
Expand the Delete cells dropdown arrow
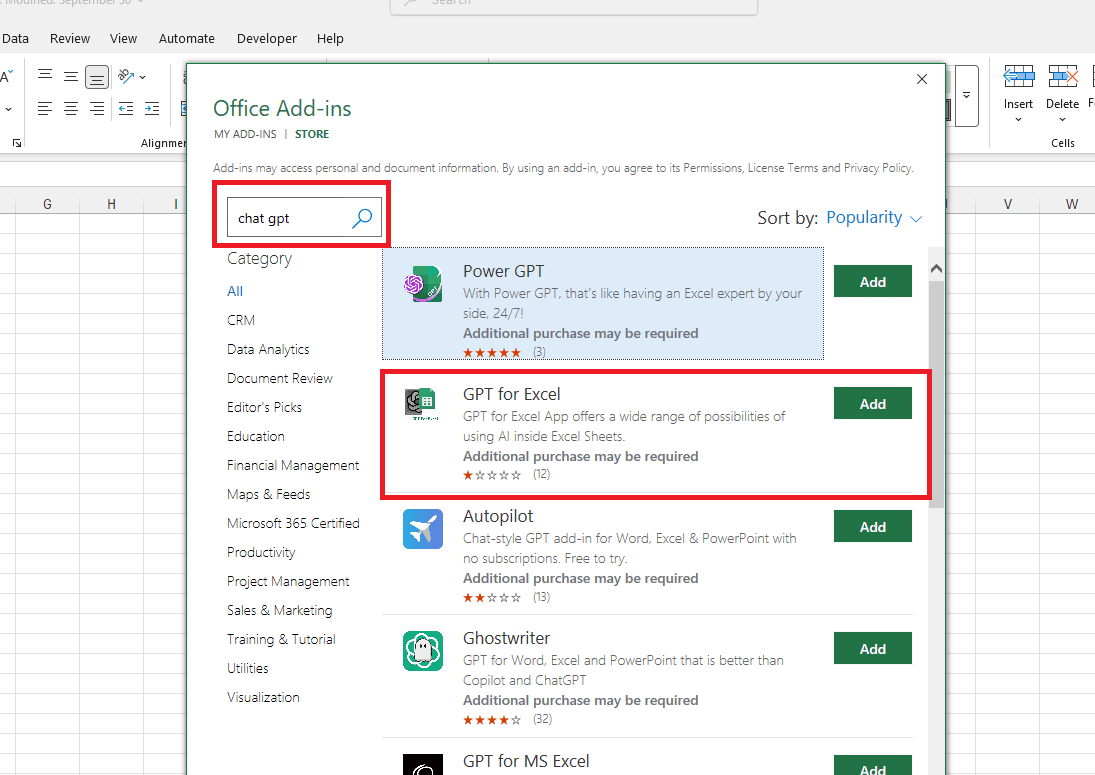(x=1063, y=119)
